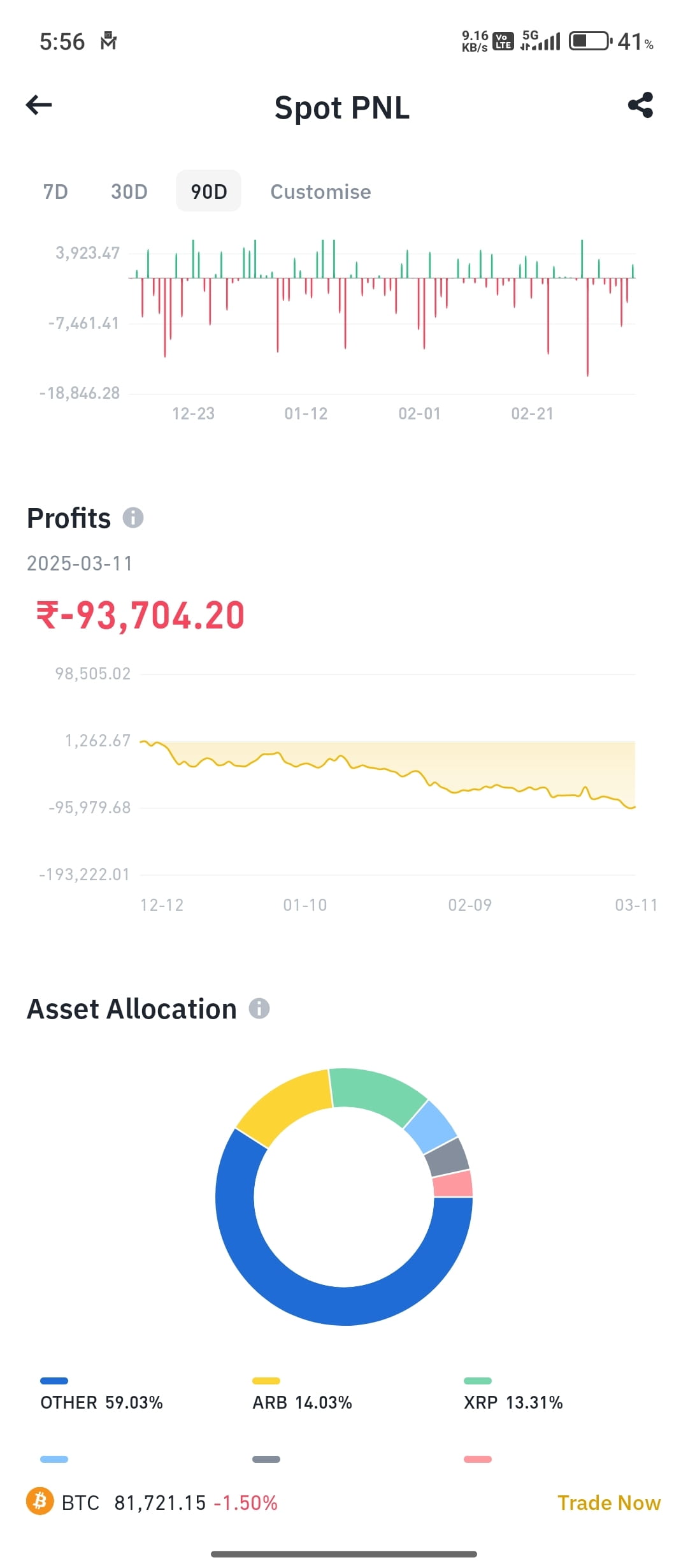Screen dimensions: 688x1568
Task: Tap the Trade Now link
Action: click(609, 1502)
